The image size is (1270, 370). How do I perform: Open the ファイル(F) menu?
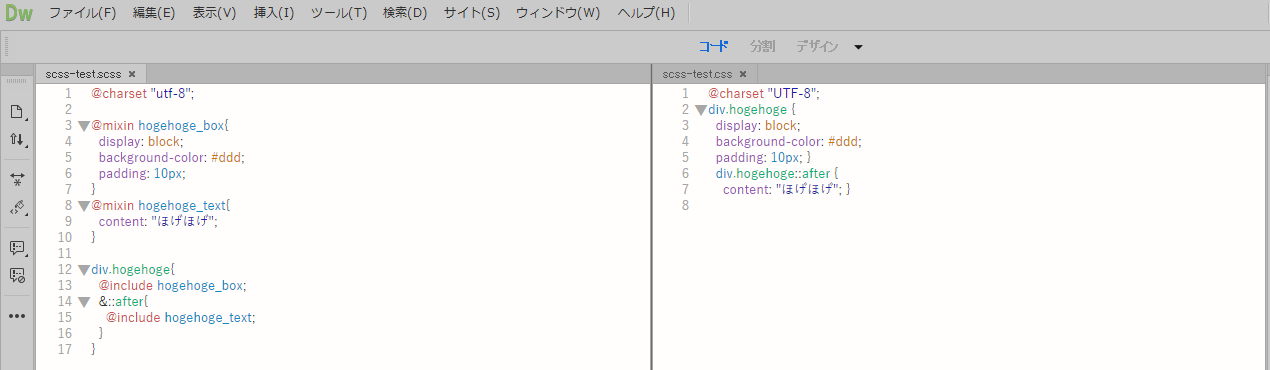pyautogui.click(x=83, y=14)
